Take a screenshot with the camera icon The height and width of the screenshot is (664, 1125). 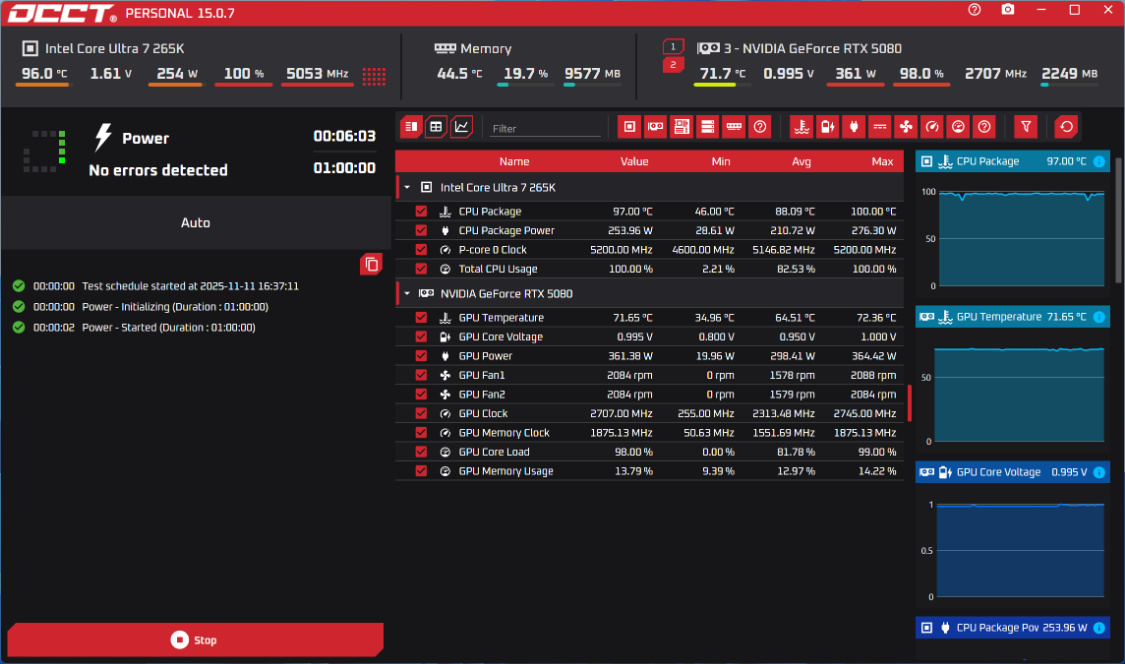pos(1008,10)
